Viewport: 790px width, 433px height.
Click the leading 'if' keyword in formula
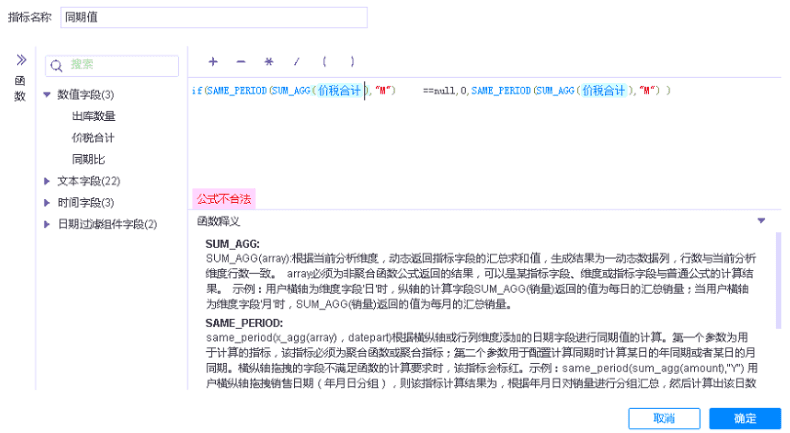pyautogui.click(x=196, y=91)
